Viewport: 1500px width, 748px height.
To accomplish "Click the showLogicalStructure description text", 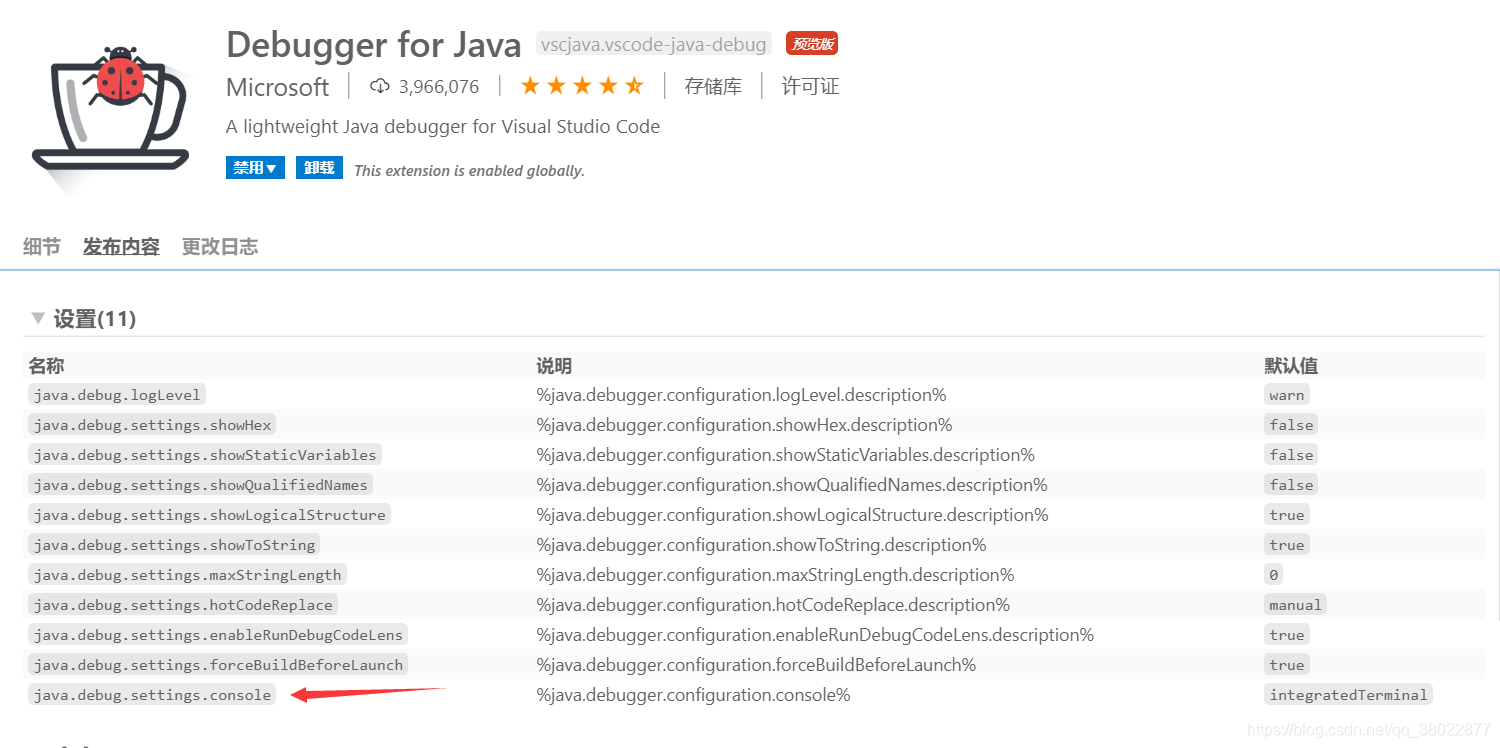I will coord(792,515).
